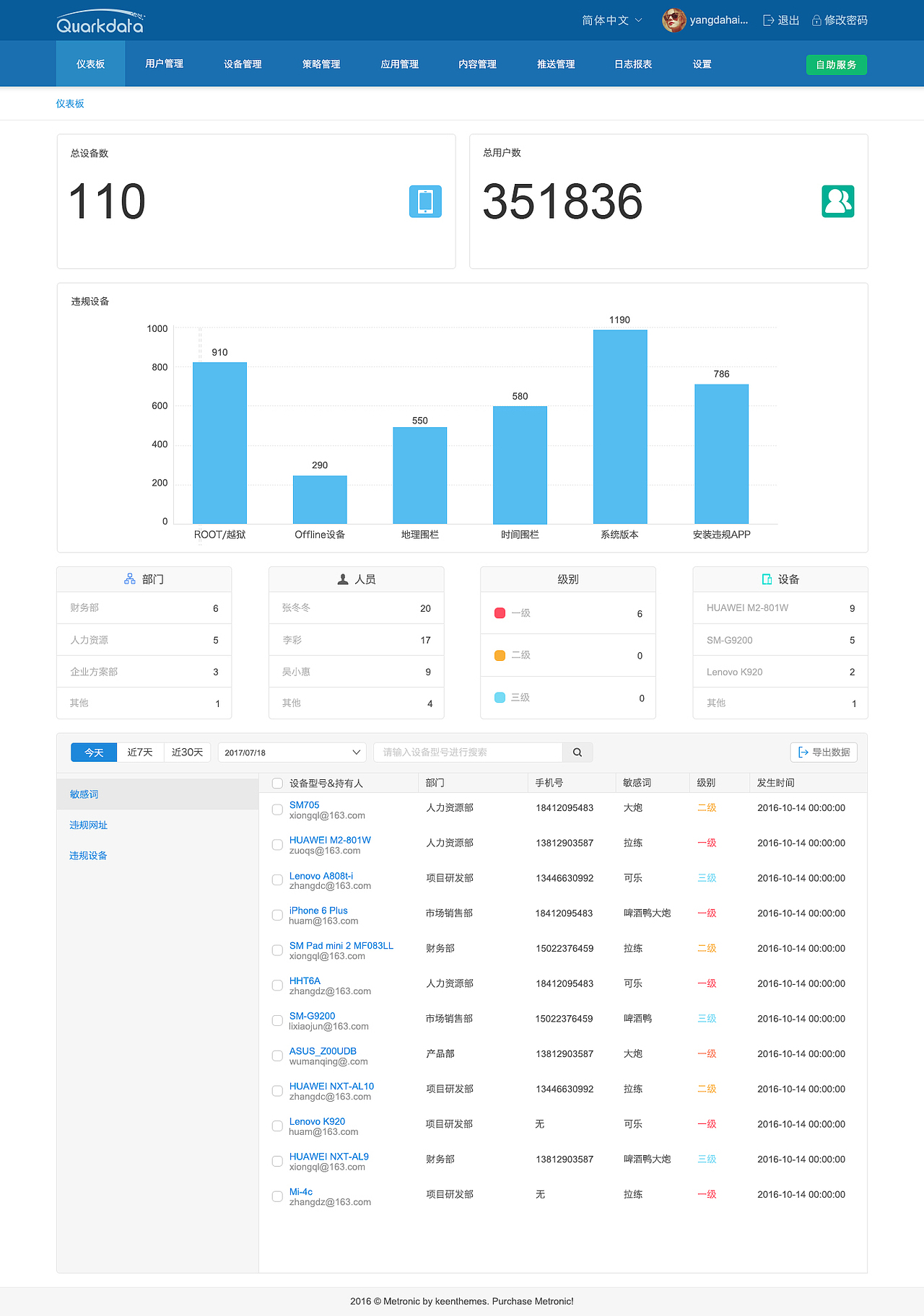Open the 简体中文 language dropdown
Screen dimensions: 924x1316
pos(612,20)
